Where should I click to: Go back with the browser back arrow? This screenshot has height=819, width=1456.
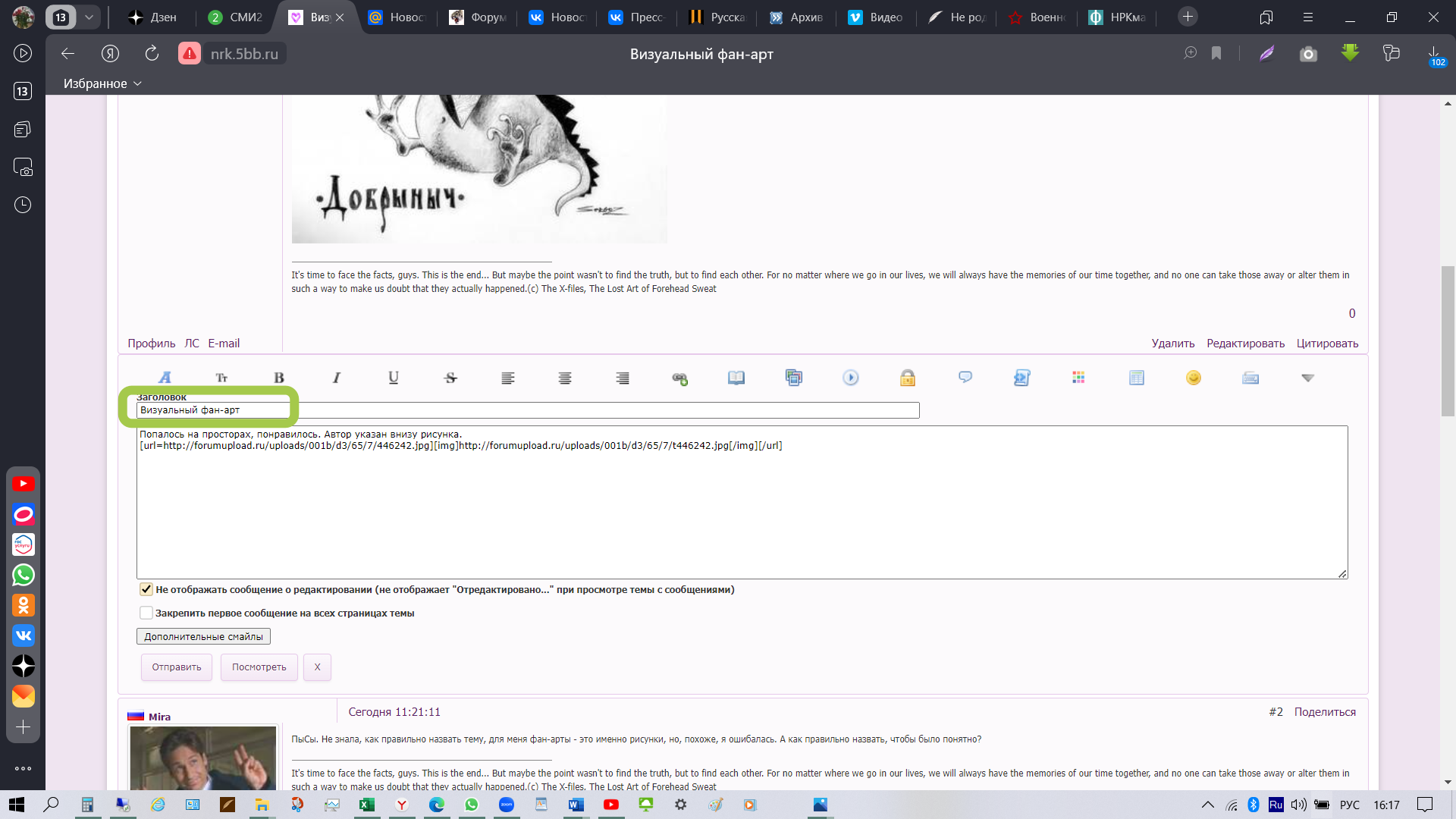(x=68, y=53)
